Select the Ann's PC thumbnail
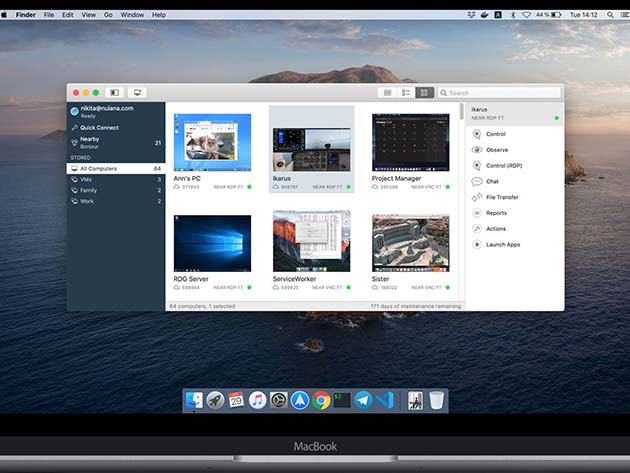Viewport: 630px width, 473px height. [212, 142]
